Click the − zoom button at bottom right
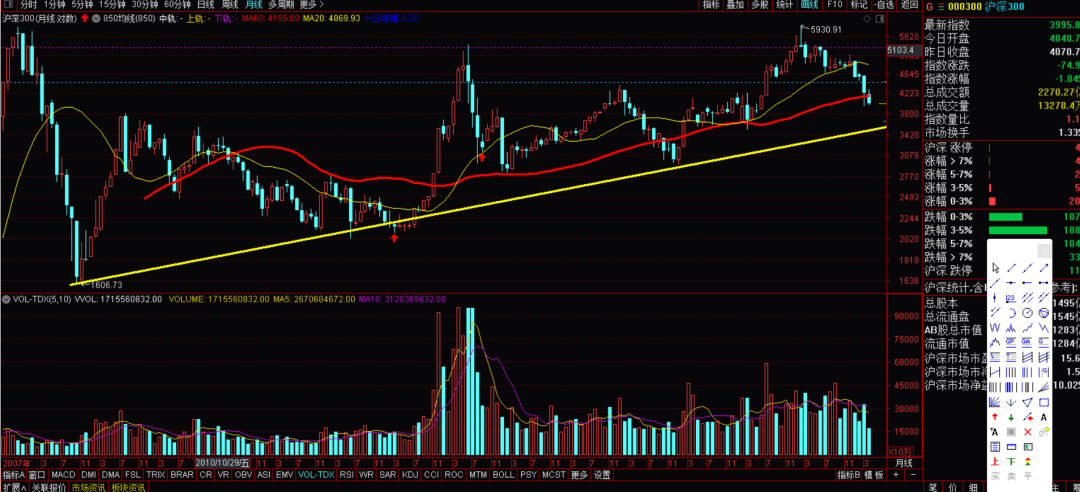 (x=911, y=475)
